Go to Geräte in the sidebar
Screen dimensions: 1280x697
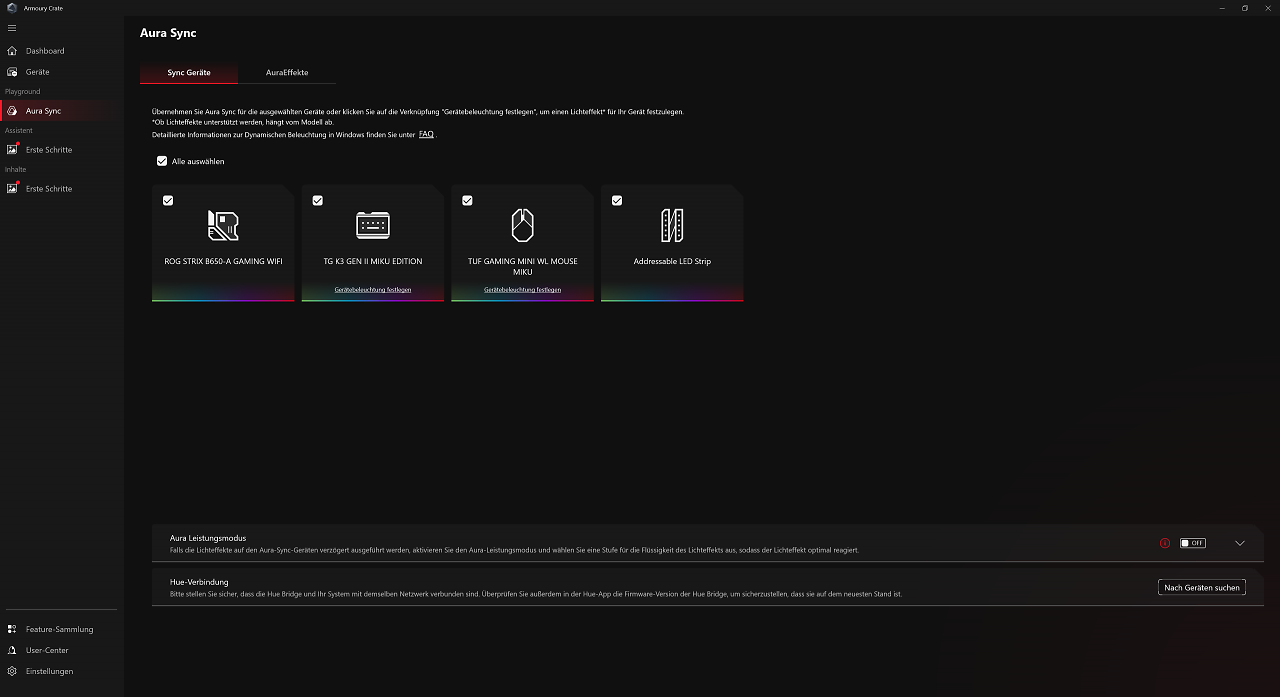[38, 72]
